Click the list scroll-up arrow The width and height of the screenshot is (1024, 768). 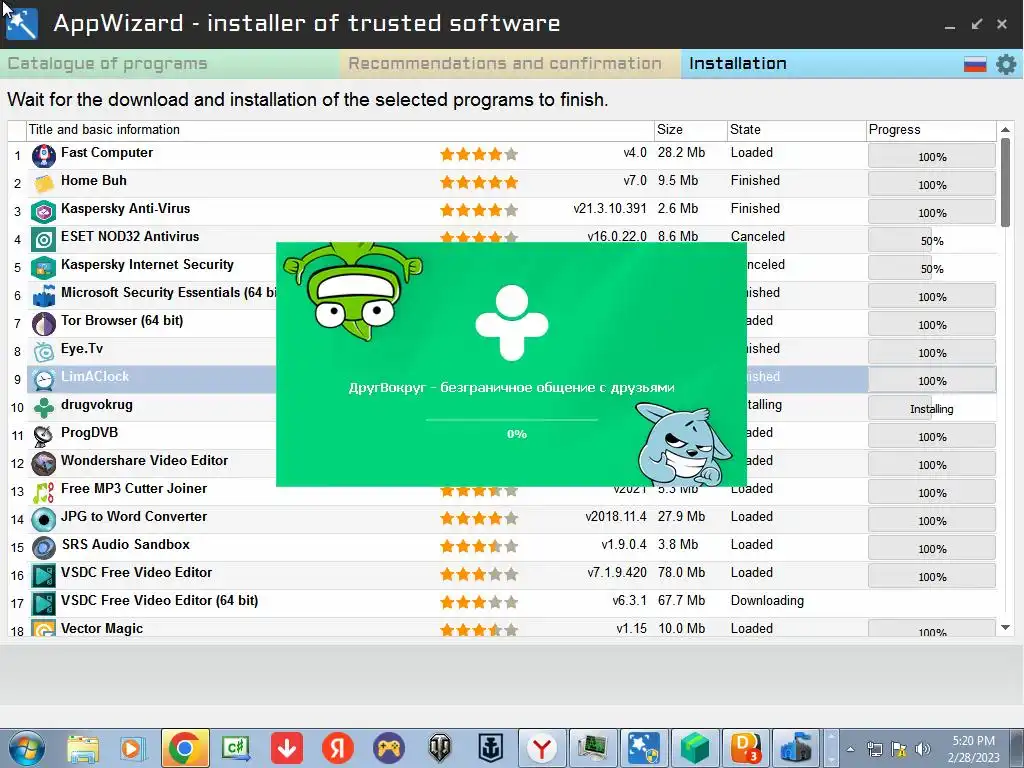1005,130
